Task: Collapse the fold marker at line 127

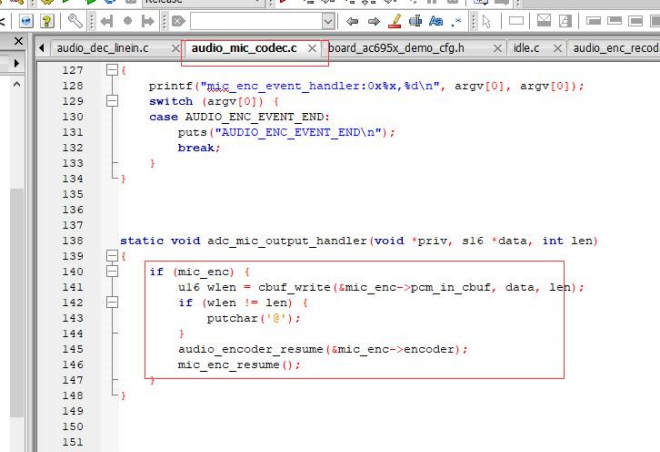Action: (112, 70)
